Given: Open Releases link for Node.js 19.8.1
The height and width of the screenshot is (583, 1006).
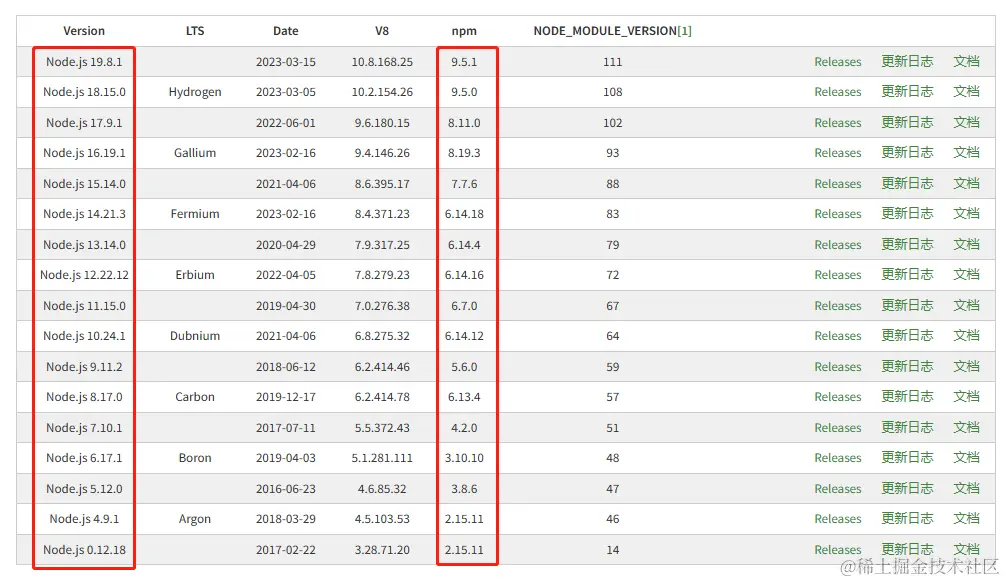Looking at the screenshot, I should pos(837,62).
